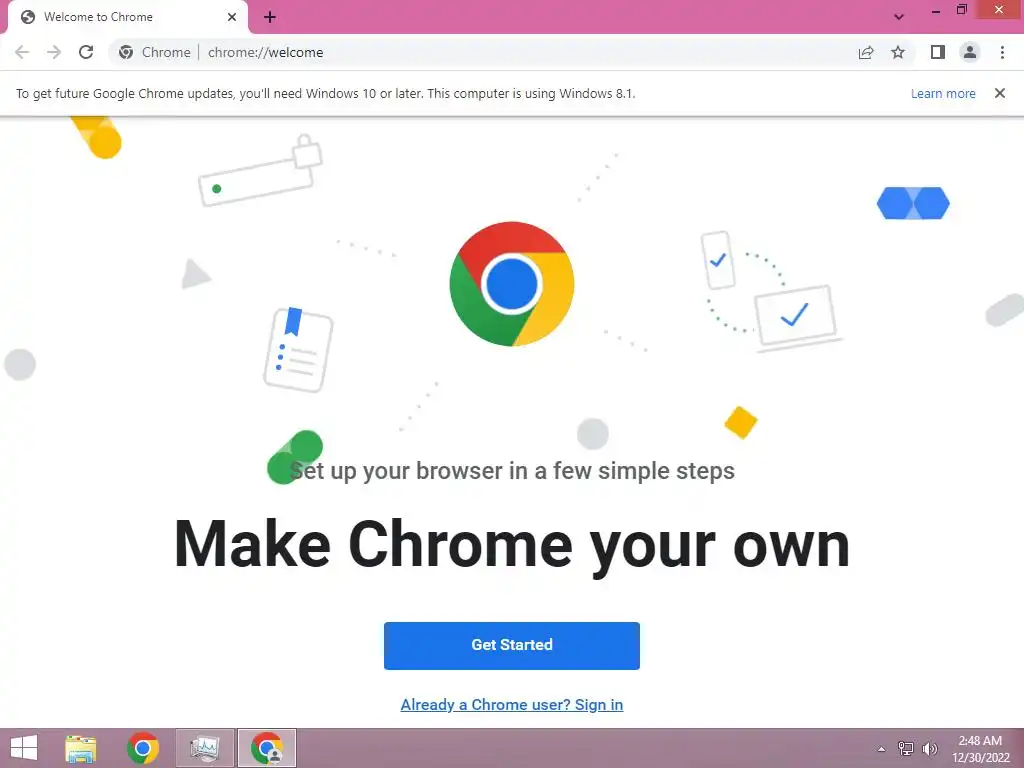Viewport: 1024px width, 768px height.
Task: Open the Windows Start button
Action: click(x=24, y=748)
